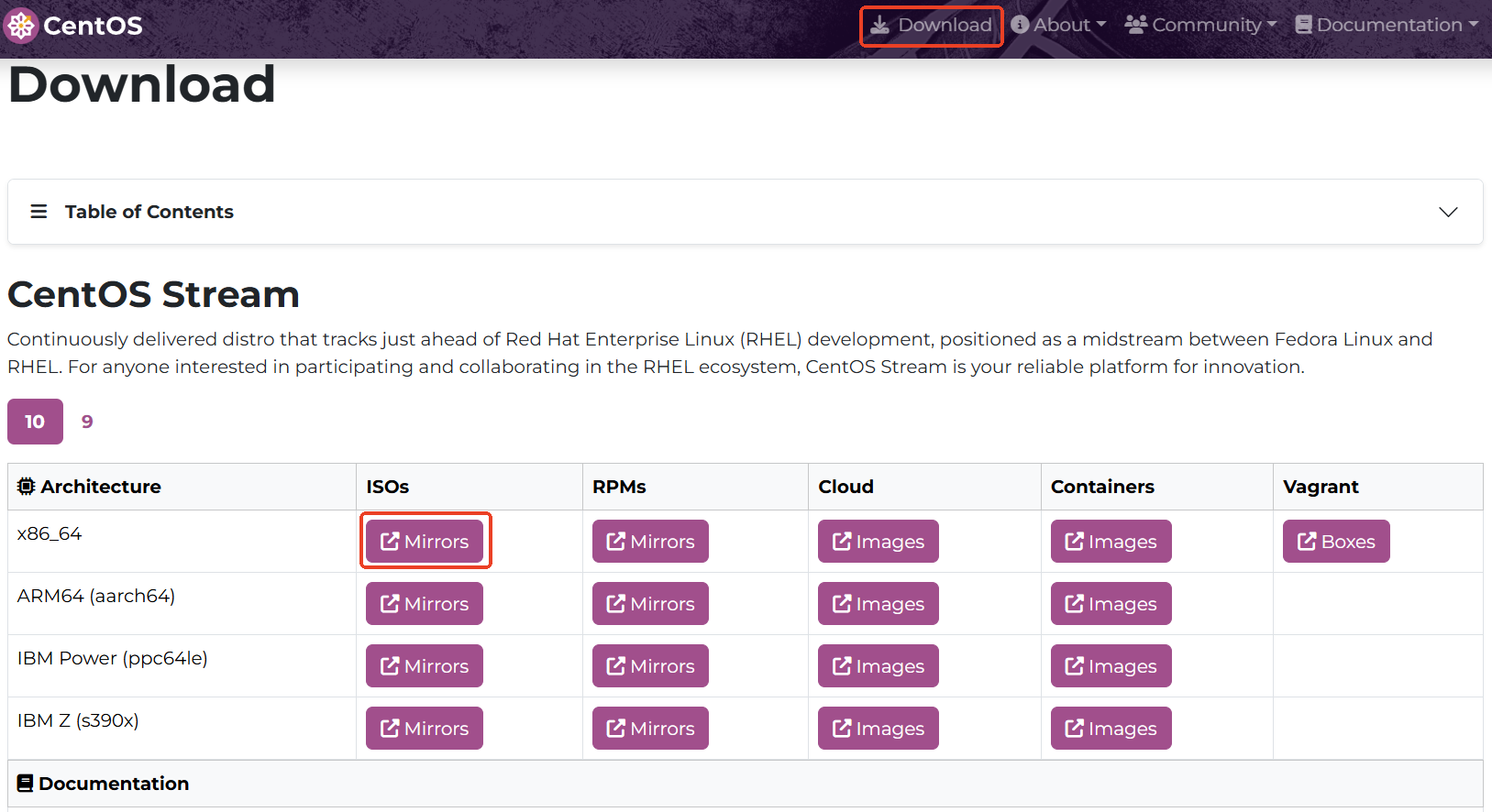This screenshot has width=1492, height=812.
Task: Click the CentOS logo icon
Action: tap(21, 26)
